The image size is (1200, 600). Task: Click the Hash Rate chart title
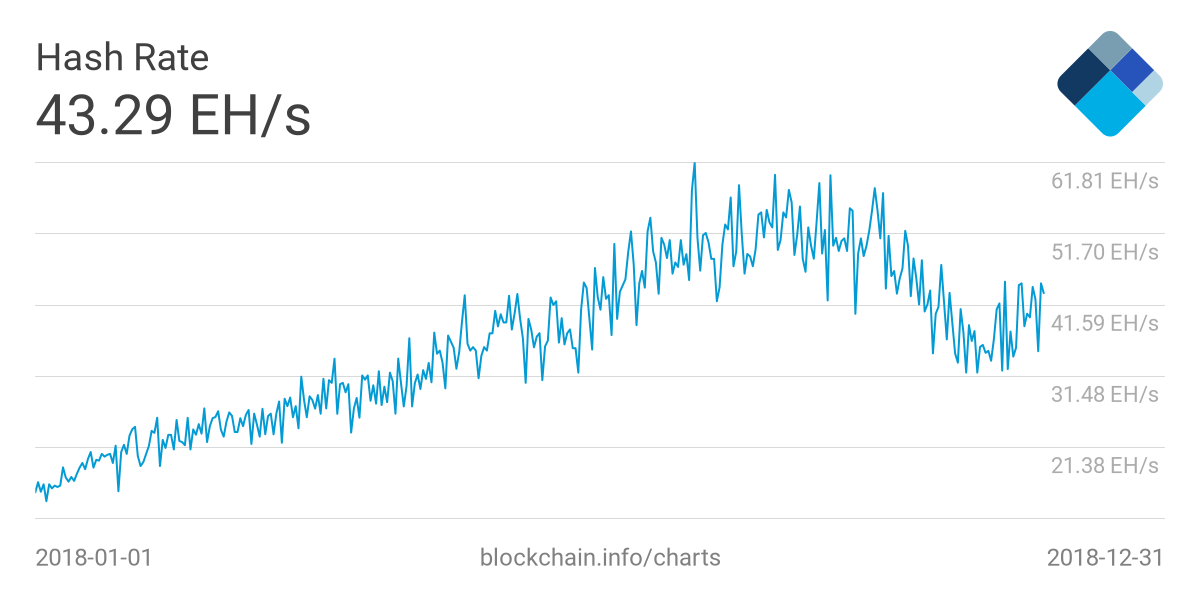(122, 58)
